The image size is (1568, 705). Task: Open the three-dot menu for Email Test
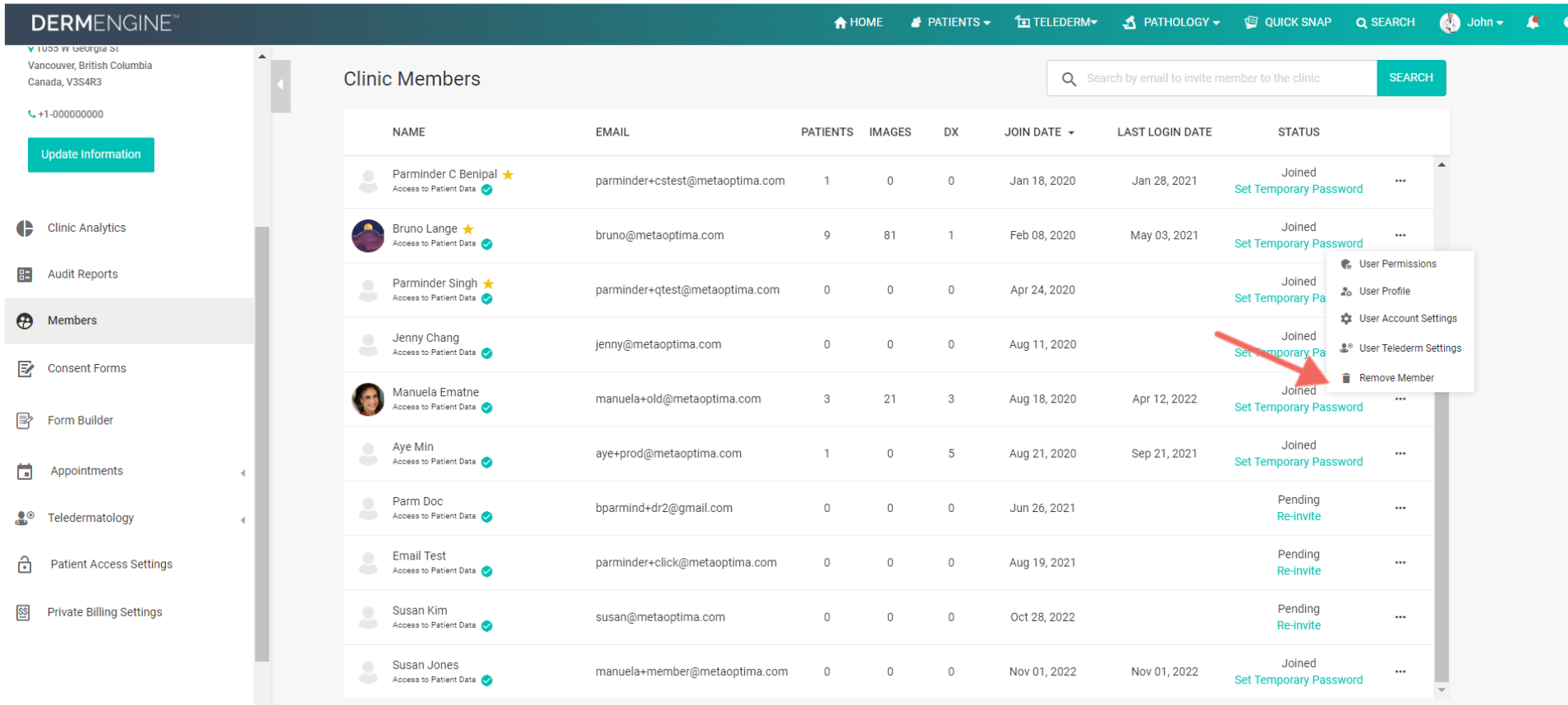click(1400, 563)
